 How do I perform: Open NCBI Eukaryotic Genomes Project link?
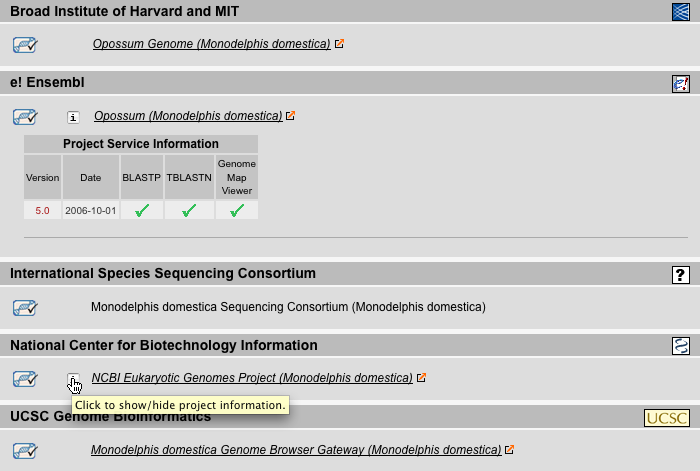pyautogui.click(x=252, y=378)
